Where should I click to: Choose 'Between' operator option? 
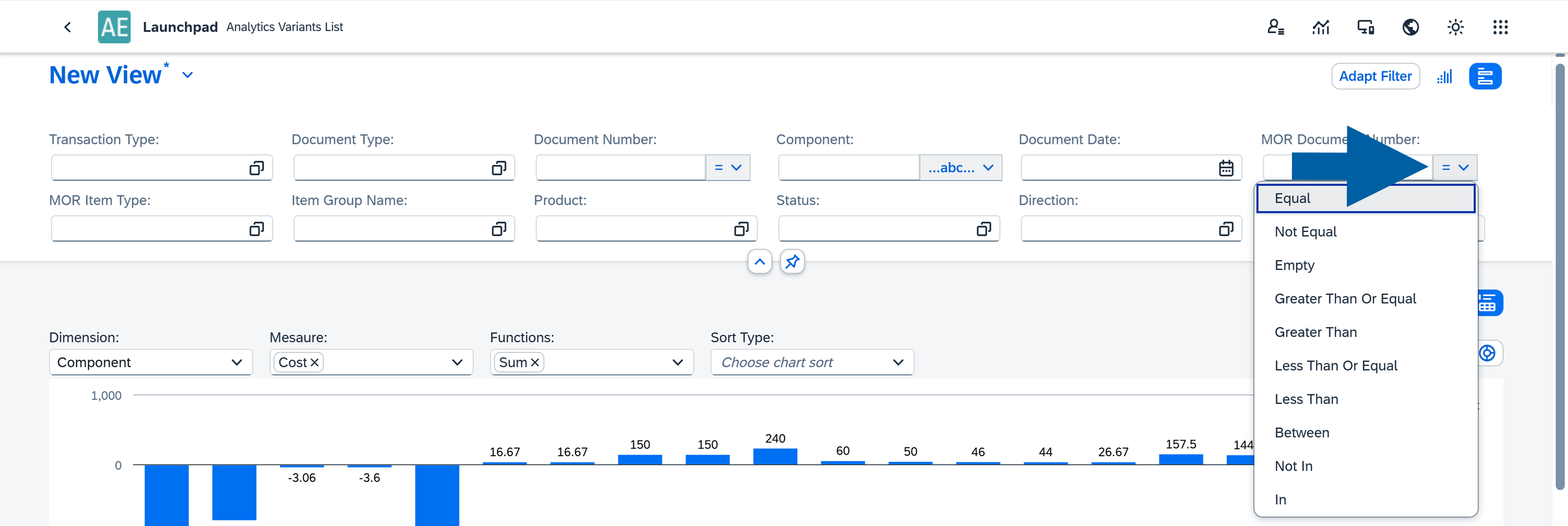coord(1301,433)
